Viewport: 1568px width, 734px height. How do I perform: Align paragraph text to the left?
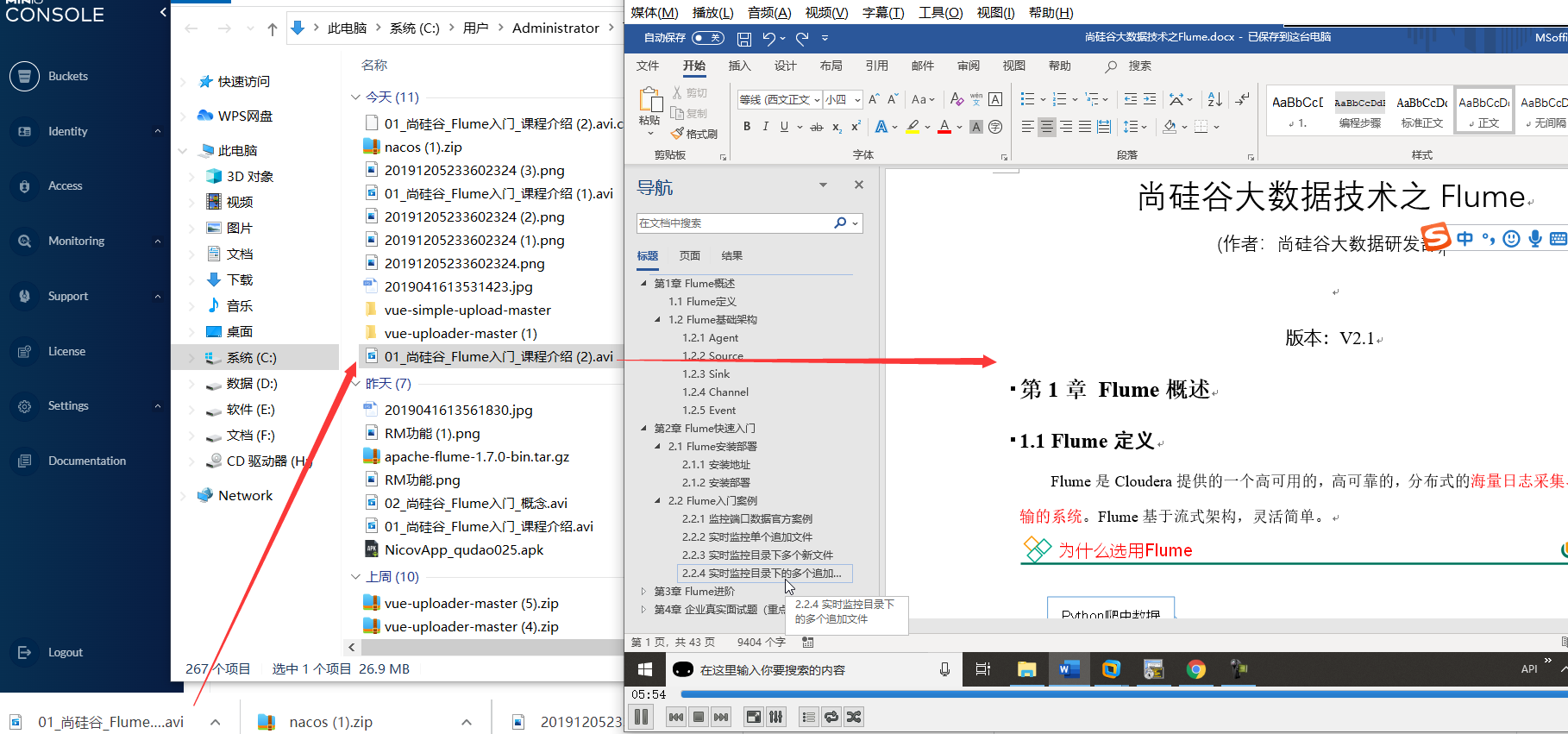[x=1027, y=127]
